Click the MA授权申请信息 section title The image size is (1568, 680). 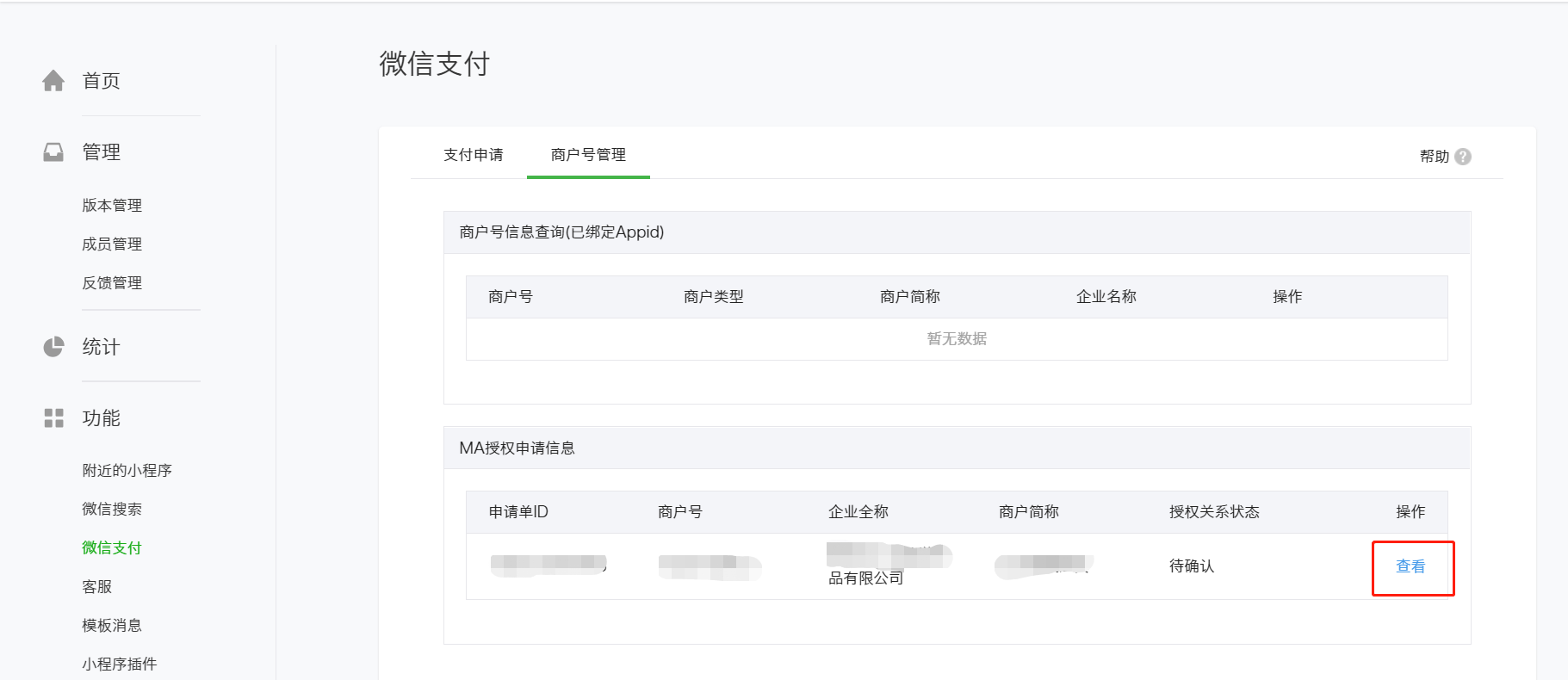(517, 448)
